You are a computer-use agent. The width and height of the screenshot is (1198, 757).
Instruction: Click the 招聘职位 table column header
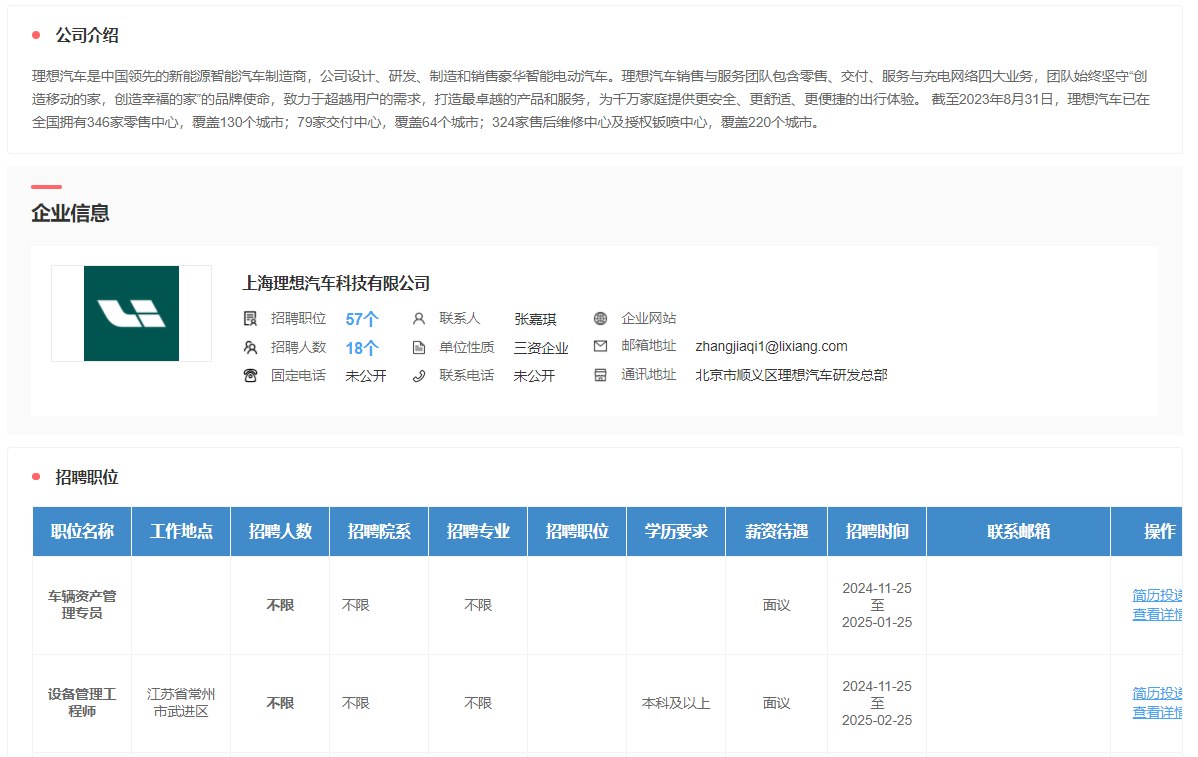(x=577, y=531)
